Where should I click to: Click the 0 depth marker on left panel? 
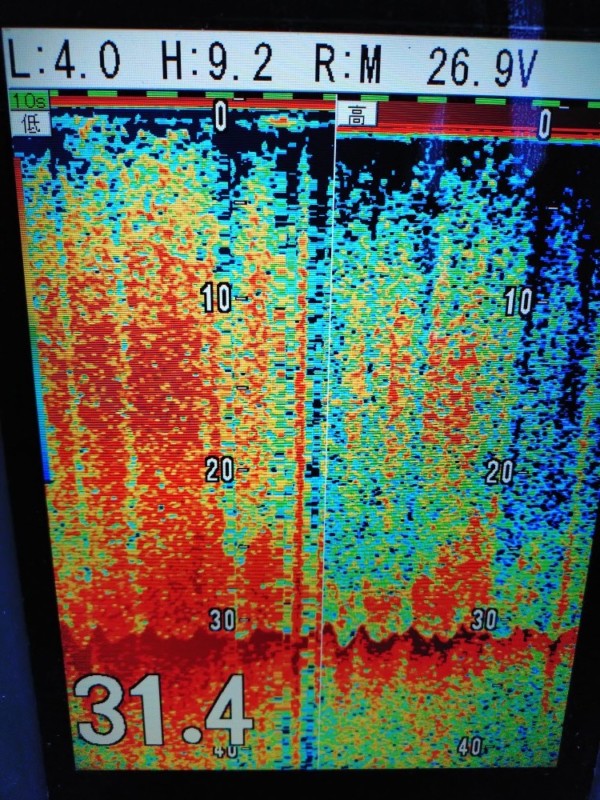click(x=220, y=115)
